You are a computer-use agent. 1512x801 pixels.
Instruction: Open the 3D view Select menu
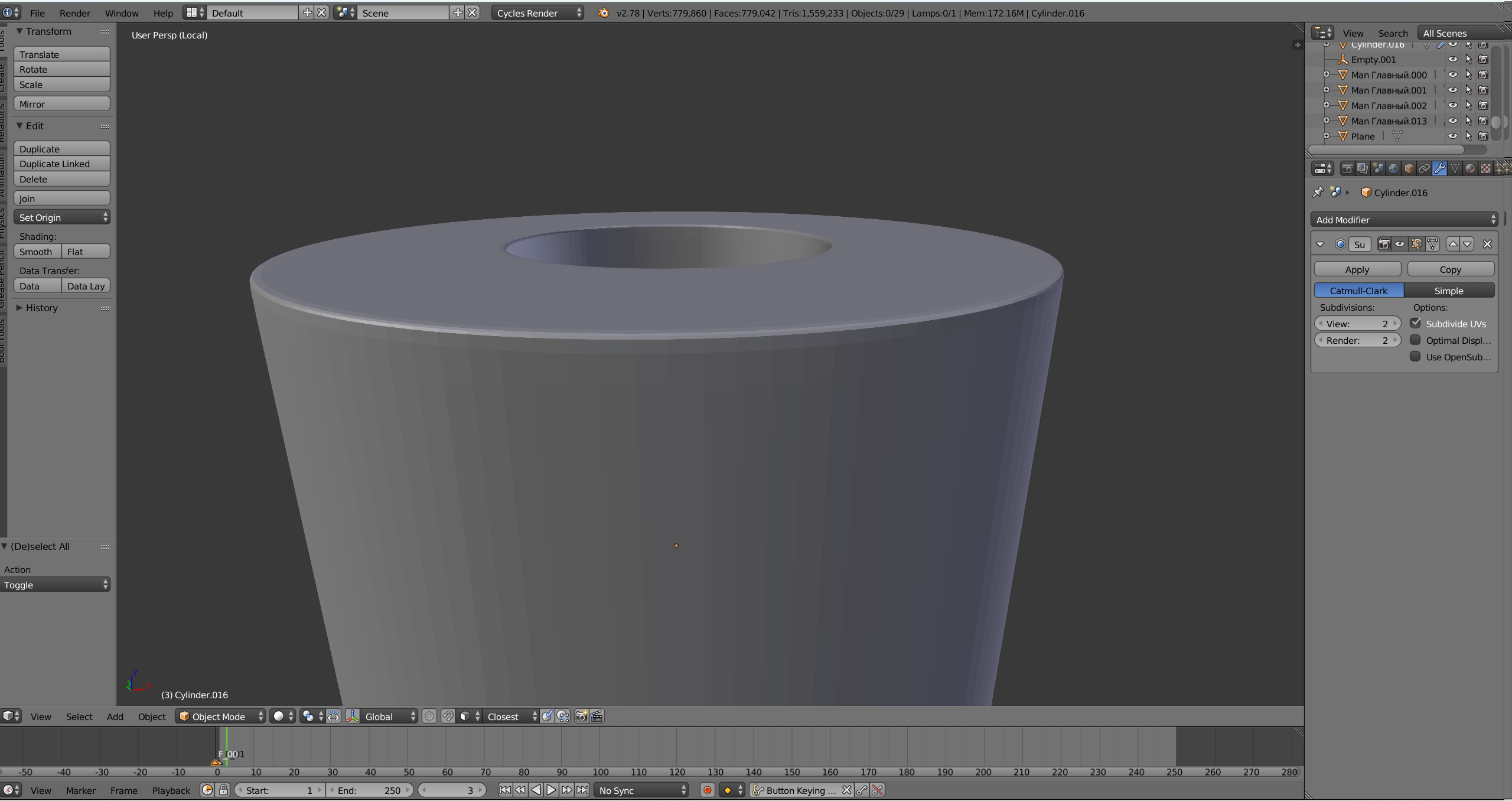79,717
